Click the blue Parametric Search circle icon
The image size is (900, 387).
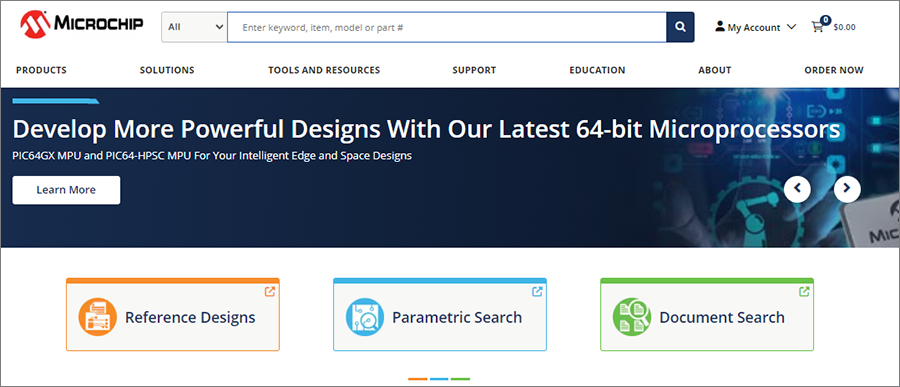click(364, 317)
